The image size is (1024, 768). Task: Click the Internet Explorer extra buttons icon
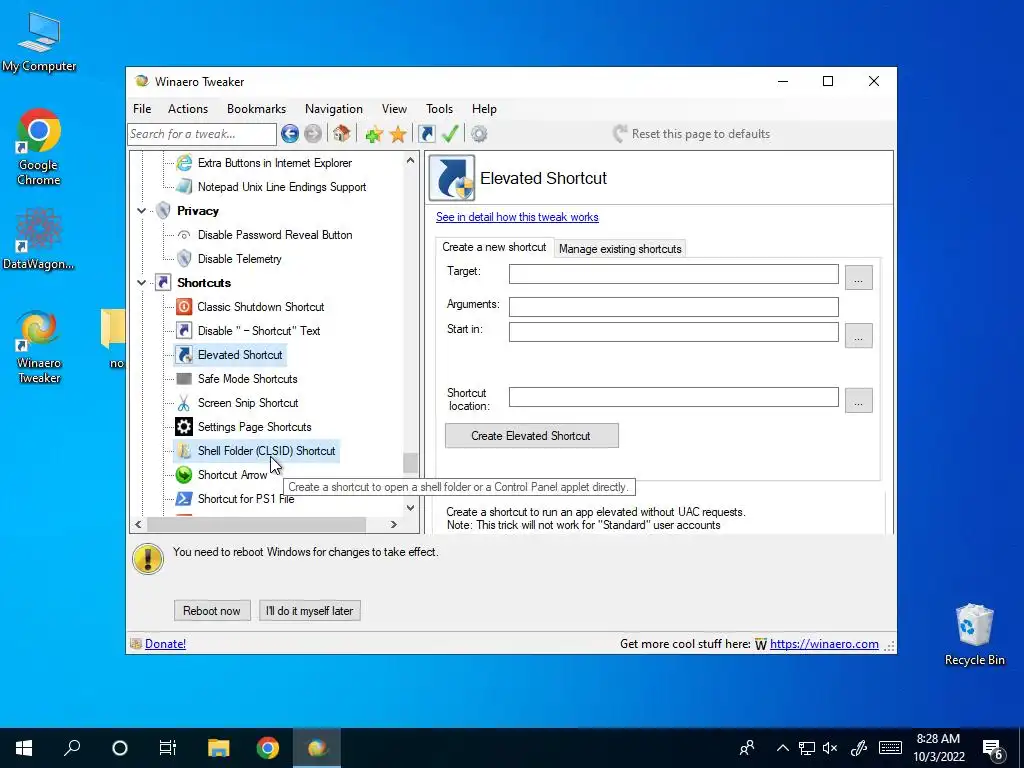pyautogui.click(x=184, y=163)
